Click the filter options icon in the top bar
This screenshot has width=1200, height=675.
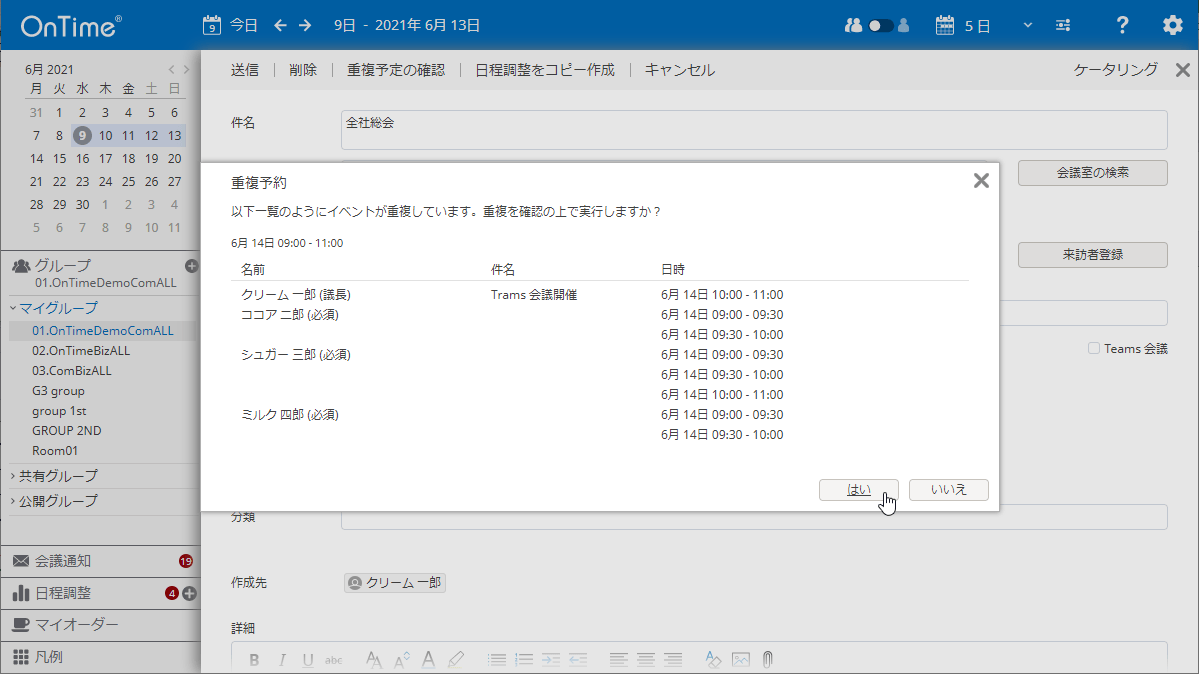coord(1062,25)
